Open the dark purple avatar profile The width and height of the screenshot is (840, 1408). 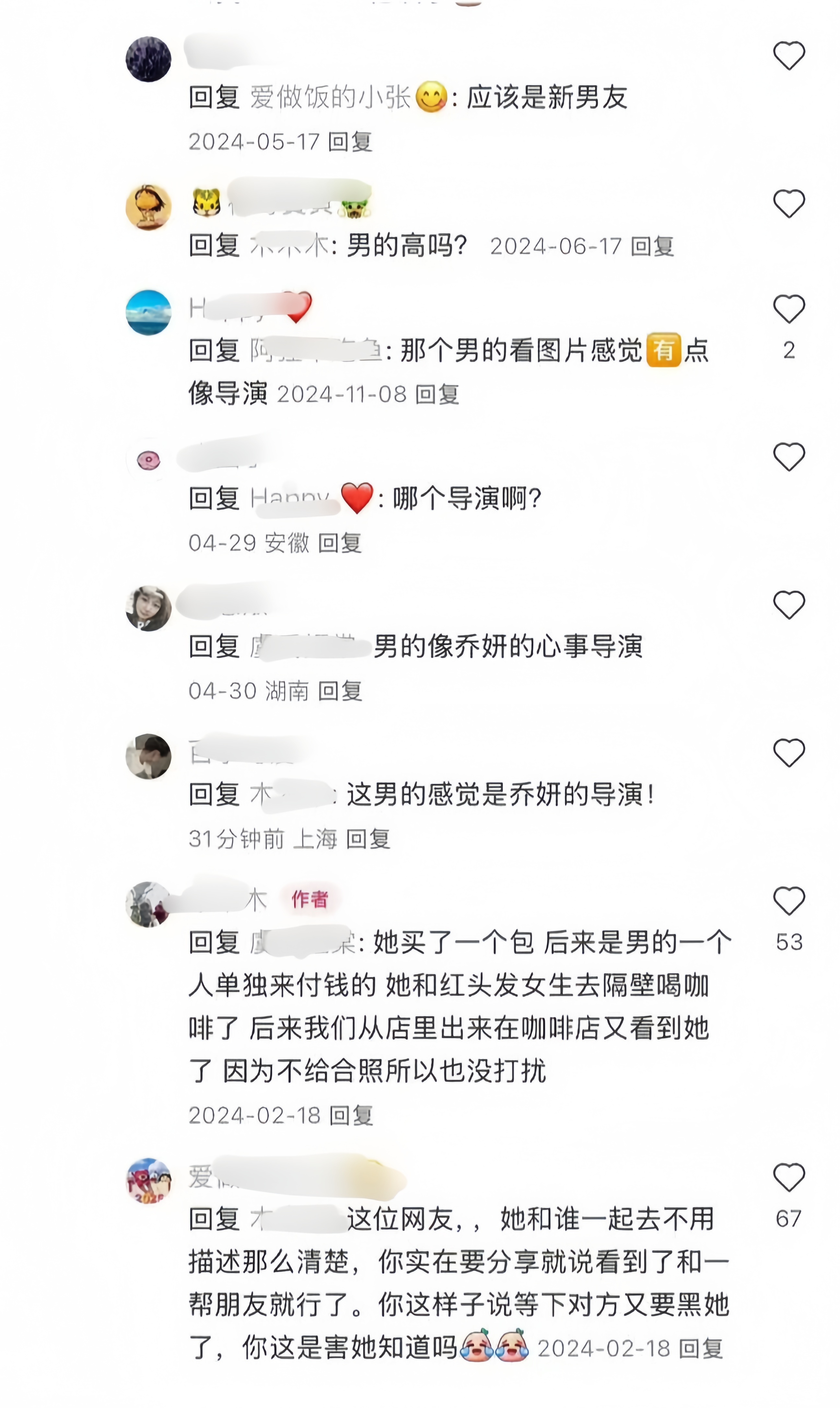pos(148,59)
